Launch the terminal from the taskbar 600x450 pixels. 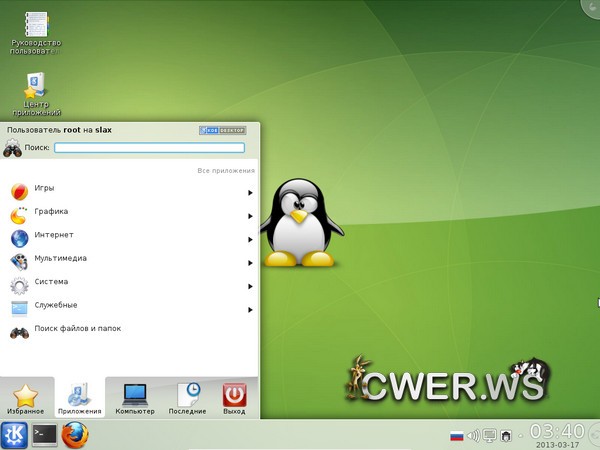(44, 435)
